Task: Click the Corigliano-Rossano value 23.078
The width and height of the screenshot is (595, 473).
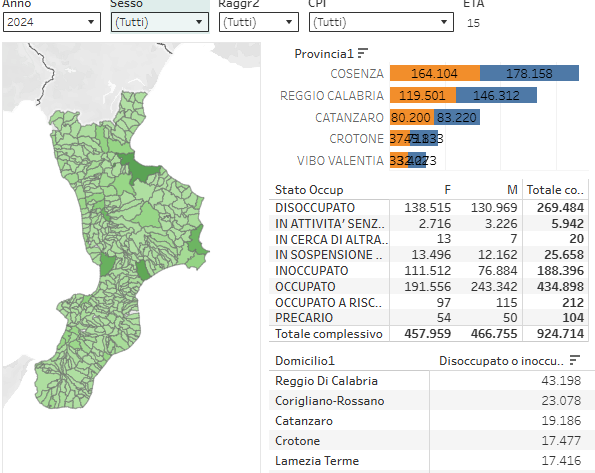Action: (561, 401)
